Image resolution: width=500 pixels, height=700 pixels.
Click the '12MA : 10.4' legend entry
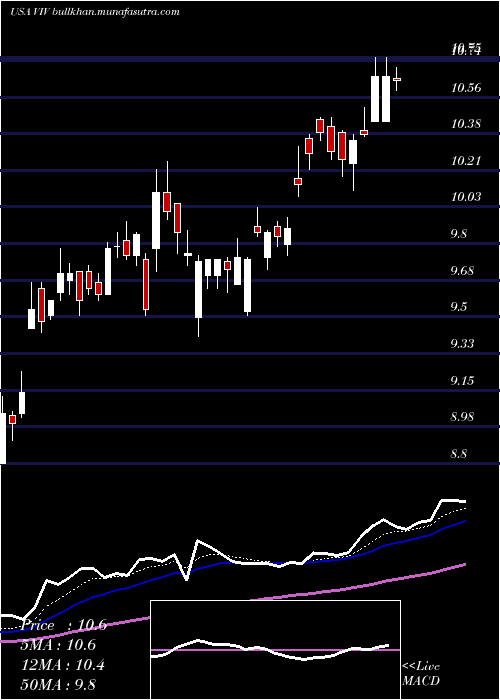coord(62,665)
